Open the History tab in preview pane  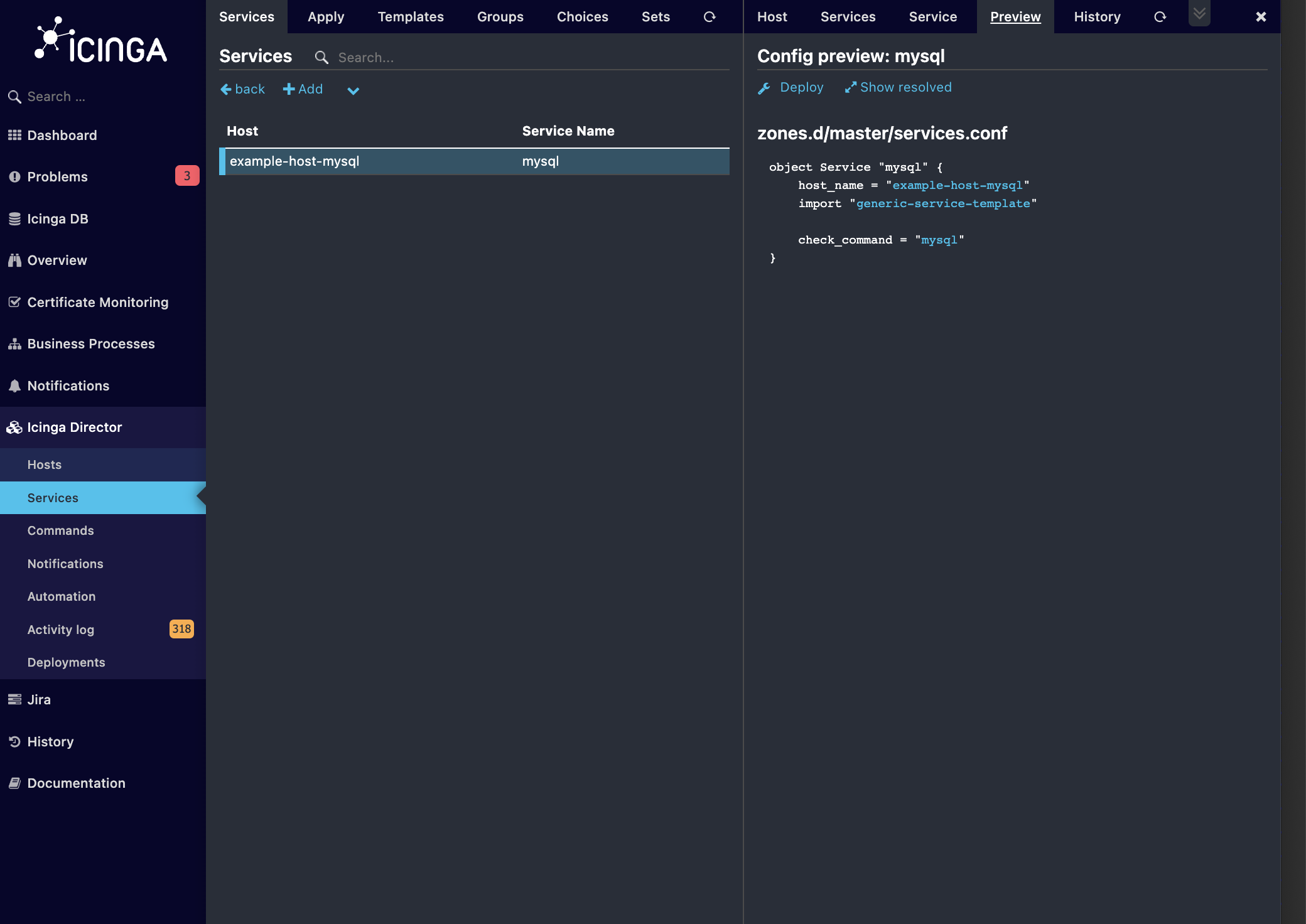(1097, 17)
